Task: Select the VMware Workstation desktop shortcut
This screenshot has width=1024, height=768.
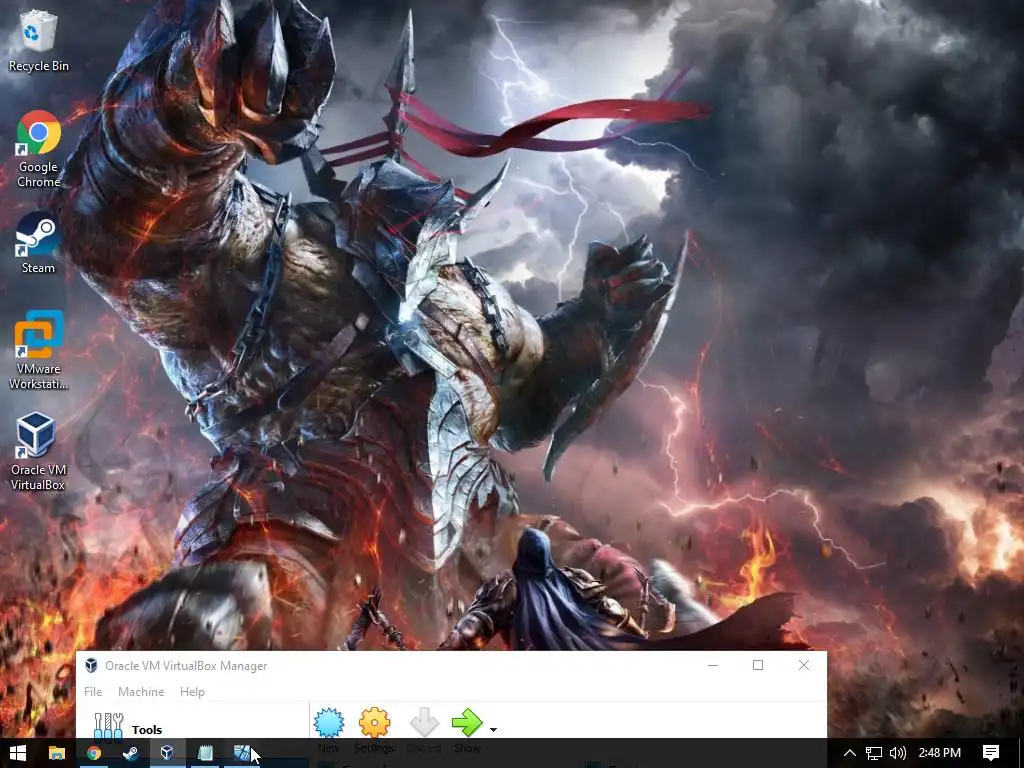Action: [x=38, y=350]
